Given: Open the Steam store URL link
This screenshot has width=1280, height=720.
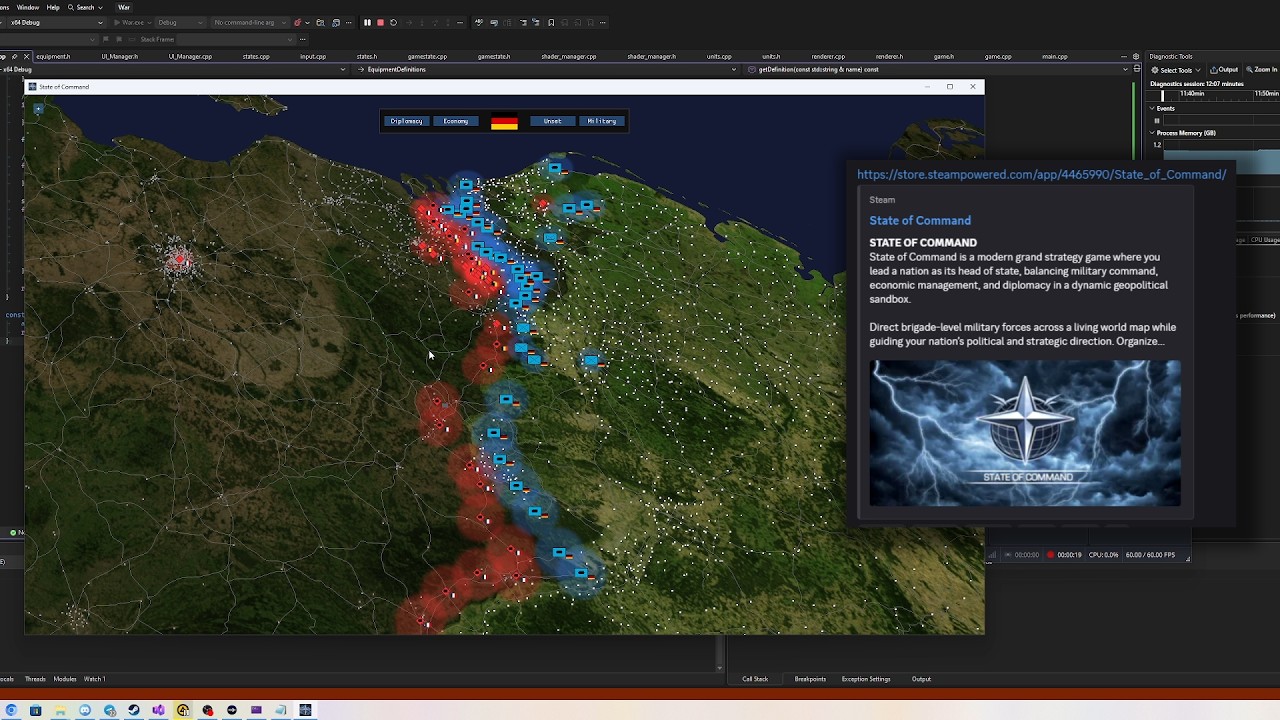Looking at the screenshot, I should pos(1041,174).
